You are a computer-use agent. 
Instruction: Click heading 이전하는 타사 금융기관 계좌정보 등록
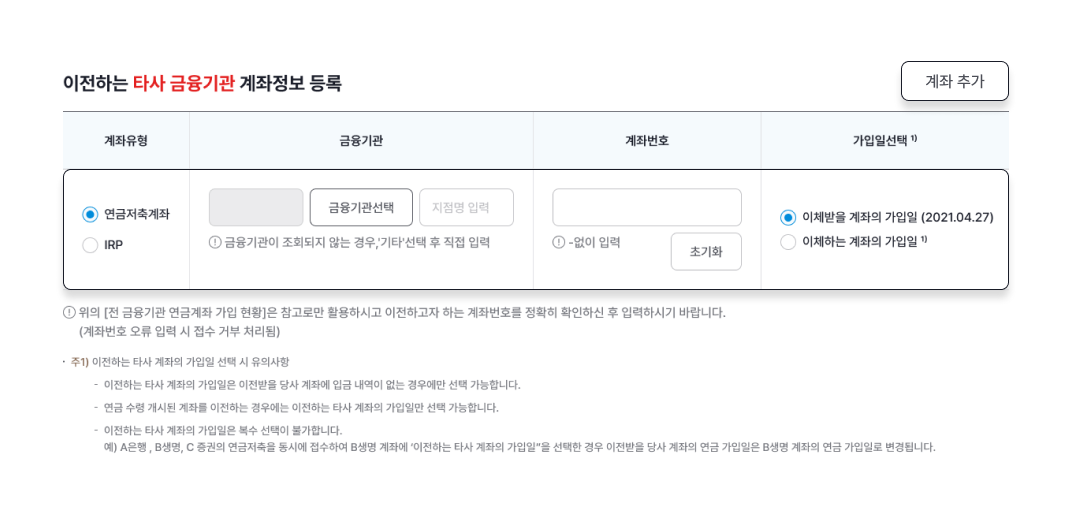click(202, 83)
